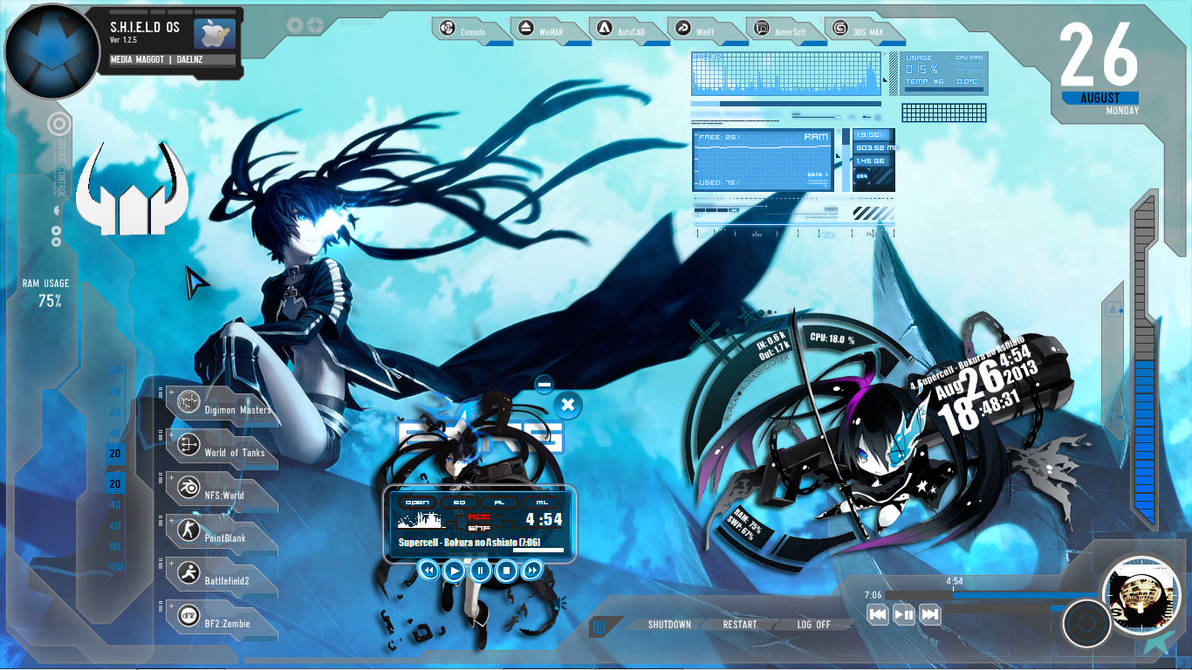
Task: Toggle play/pause in bottom-right player
Action: click(903, 614)
